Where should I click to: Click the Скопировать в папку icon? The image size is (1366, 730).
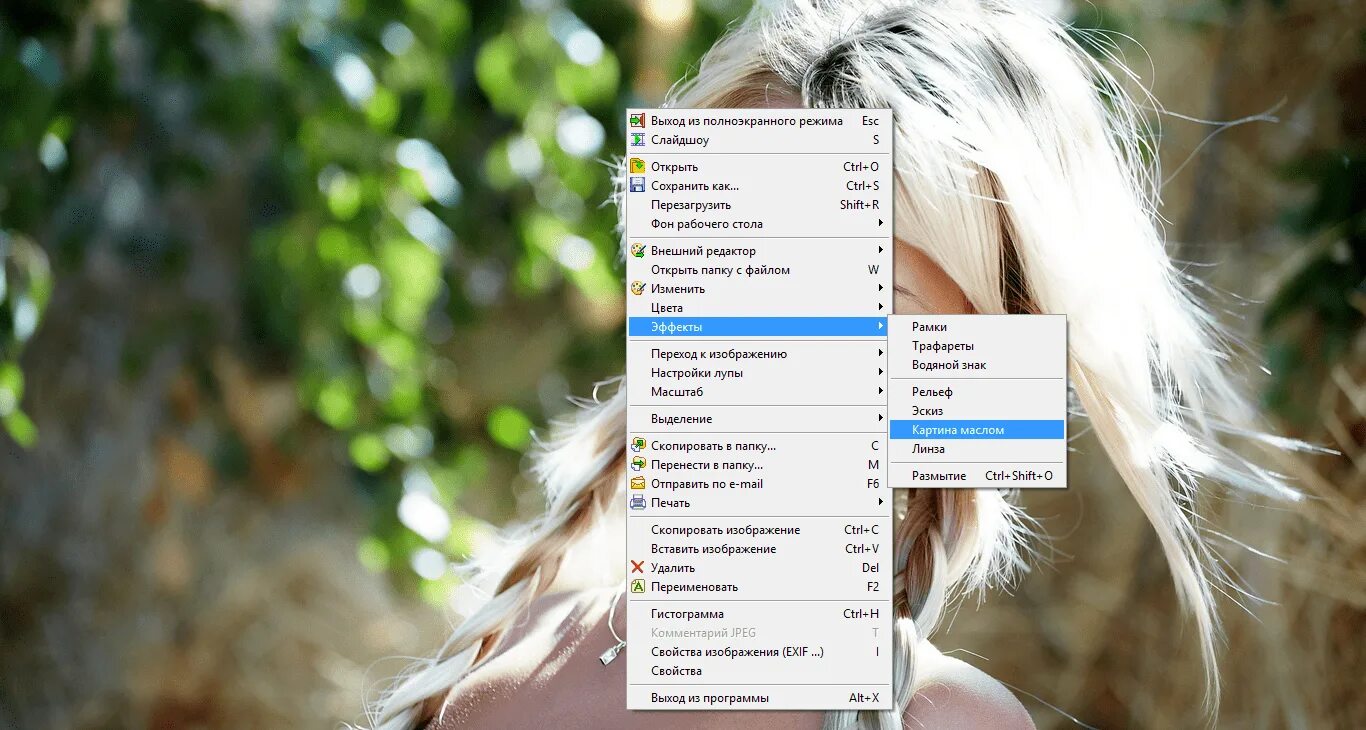point(637,446)
